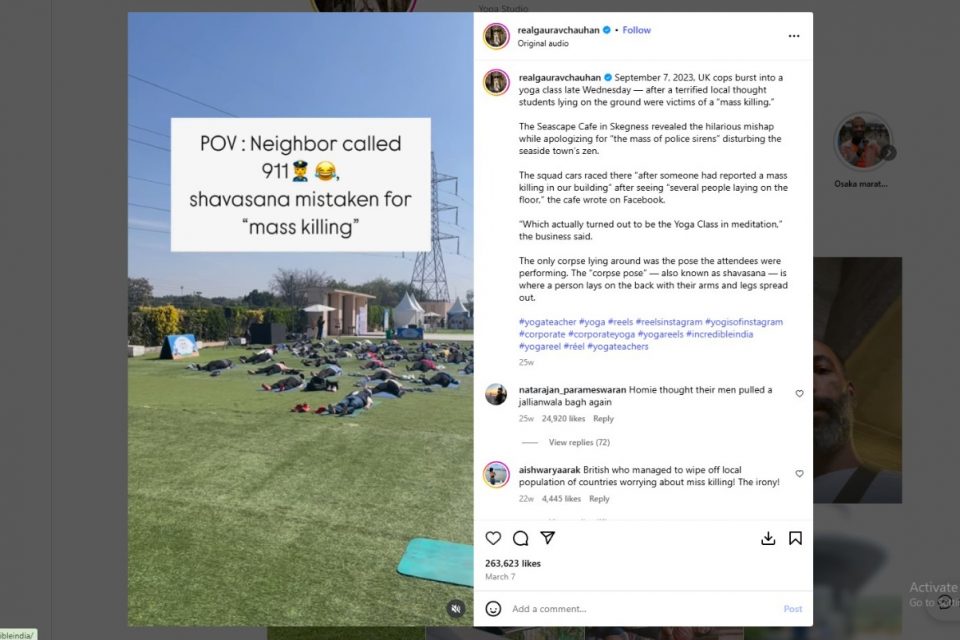960x640 pixels.
Task: Reply to natarajan_parameswaran's comment
Action: 603,419
